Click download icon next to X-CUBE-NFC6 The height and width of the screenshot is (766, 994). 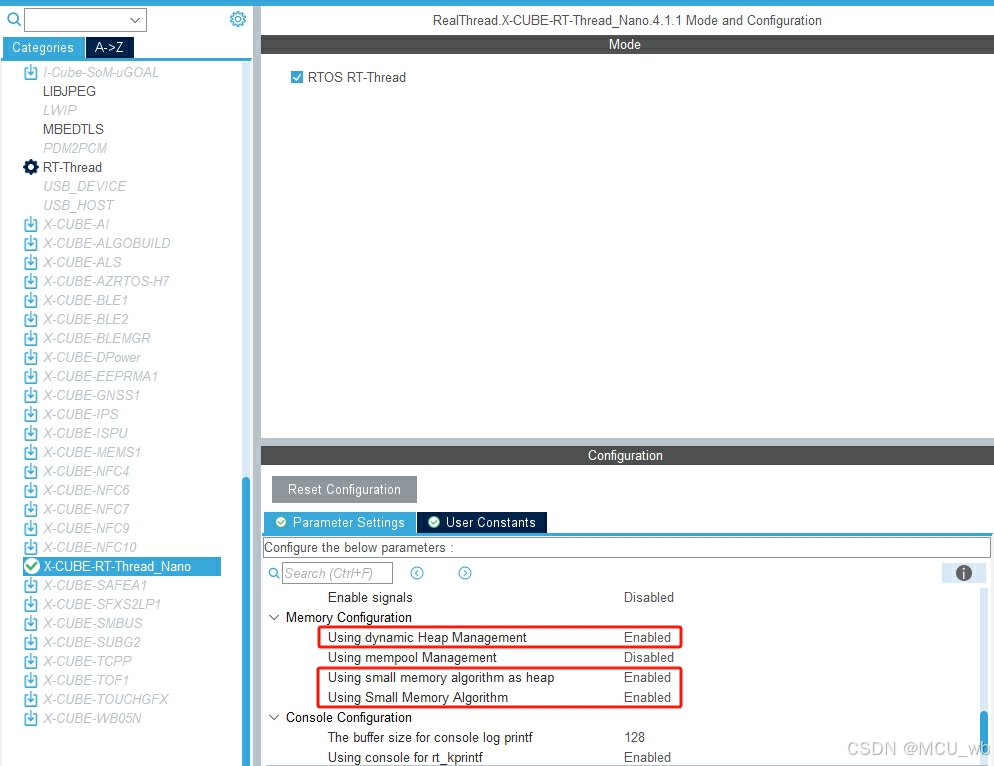click(30, 491)
